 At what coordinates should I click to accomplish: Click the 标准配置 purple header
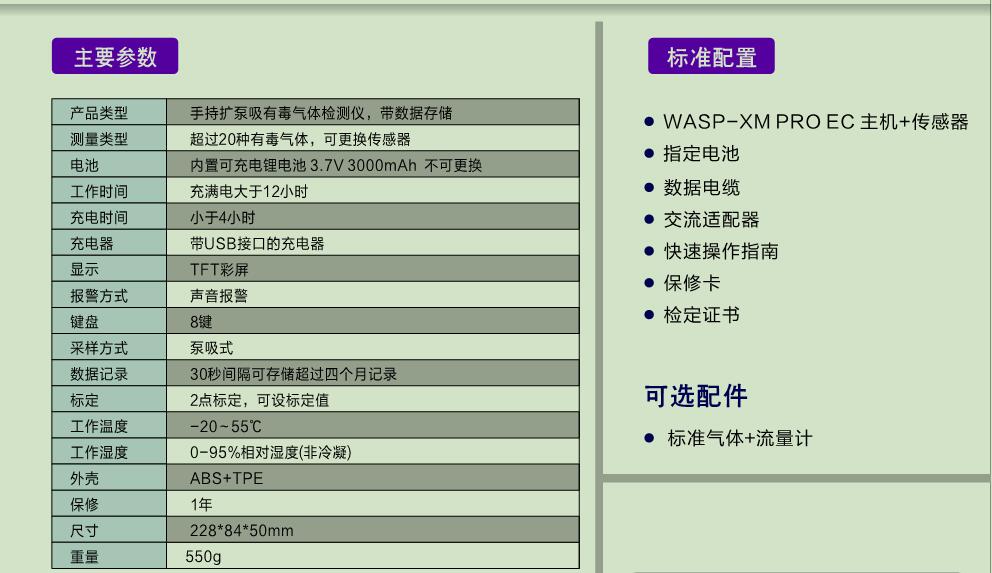click(x=711, y=56)
